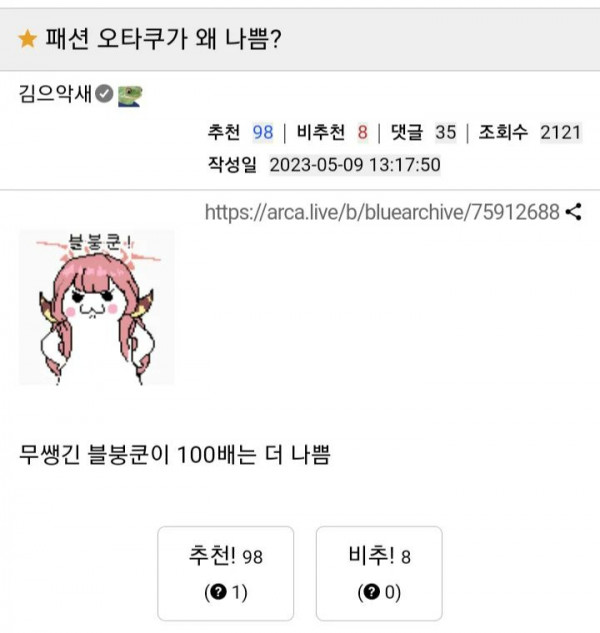Viewport: 600px width, 633px height.
Task: Open the arca.live bluearchive post link
Action: (x=382, y=212)
